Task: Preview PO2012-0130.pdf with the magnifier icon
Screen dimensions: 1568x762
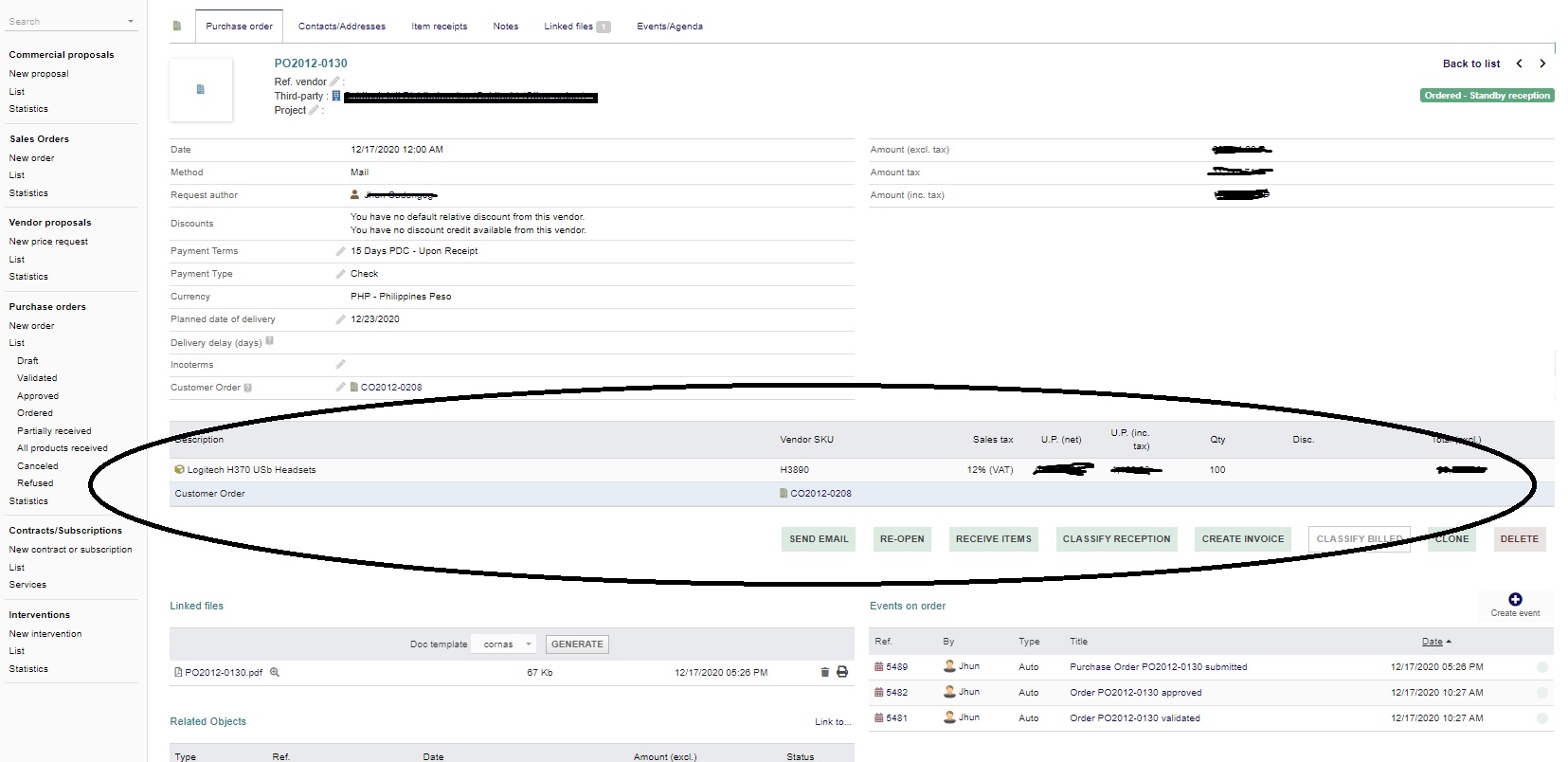Action: (x=275, y=672)
